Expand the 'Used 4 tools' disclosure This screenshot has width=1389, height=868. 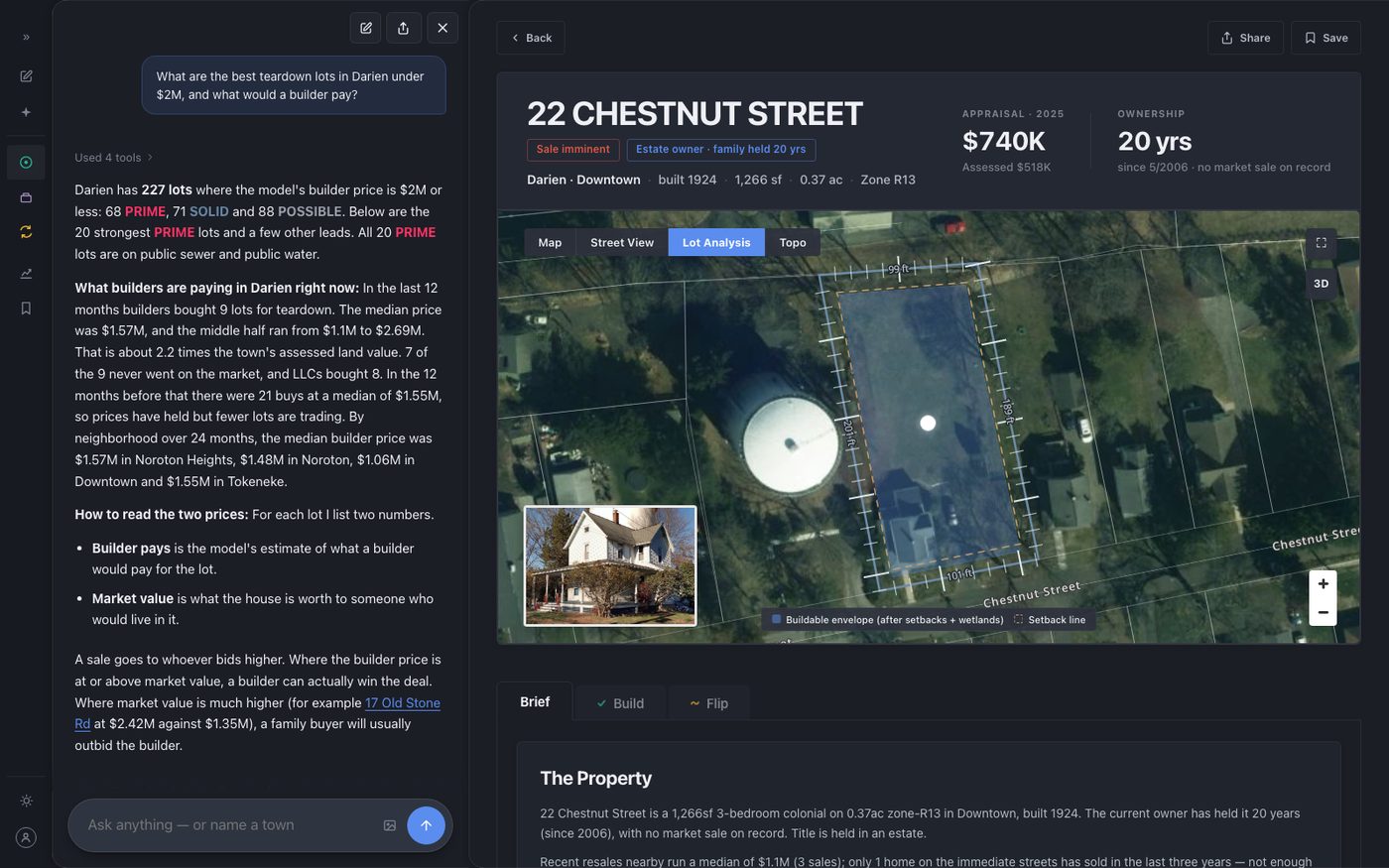pos(114,158)
